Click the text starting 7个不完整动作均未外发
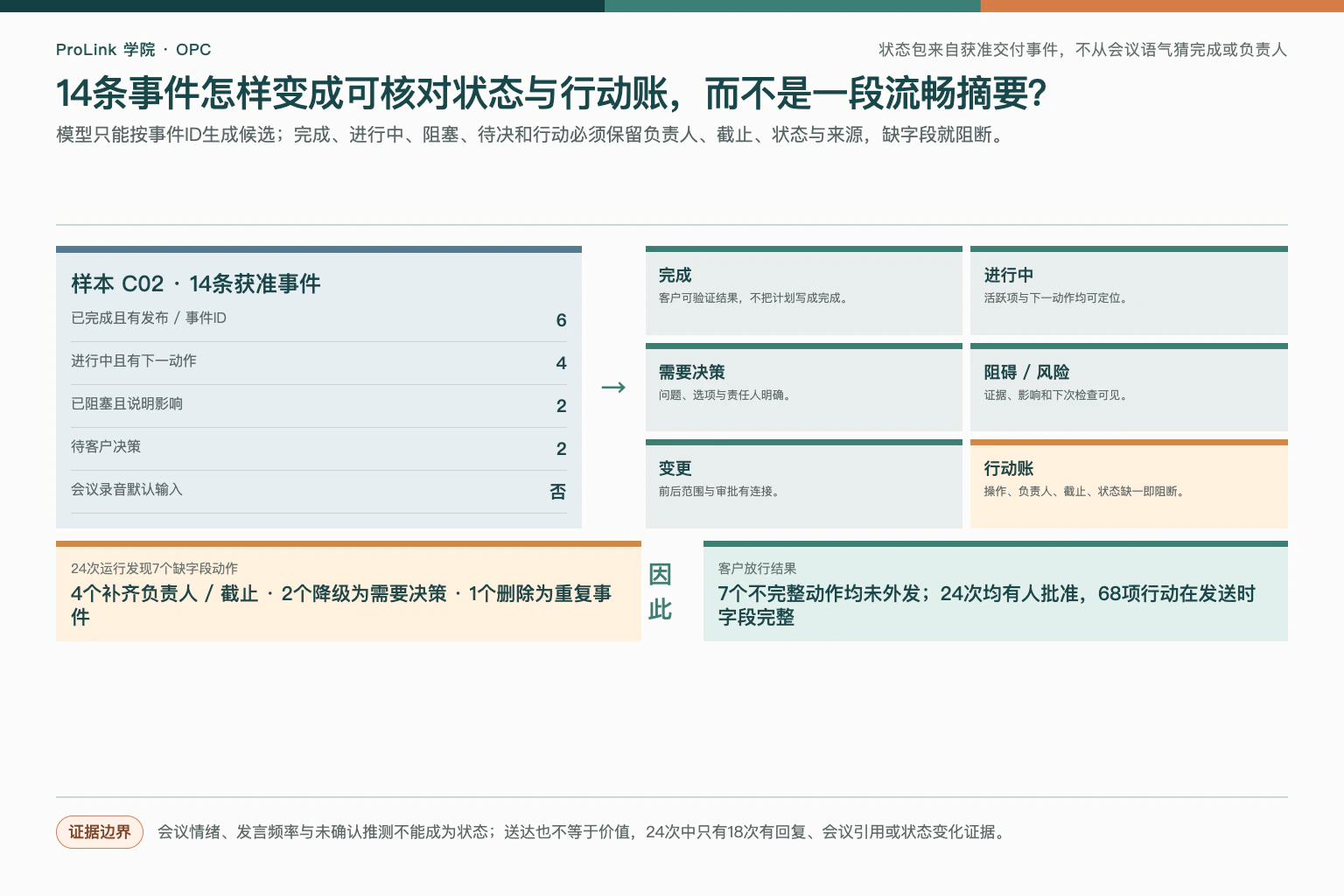This screenshot has height=896, width=1344. pyautogui.click(x=986, y=605)
